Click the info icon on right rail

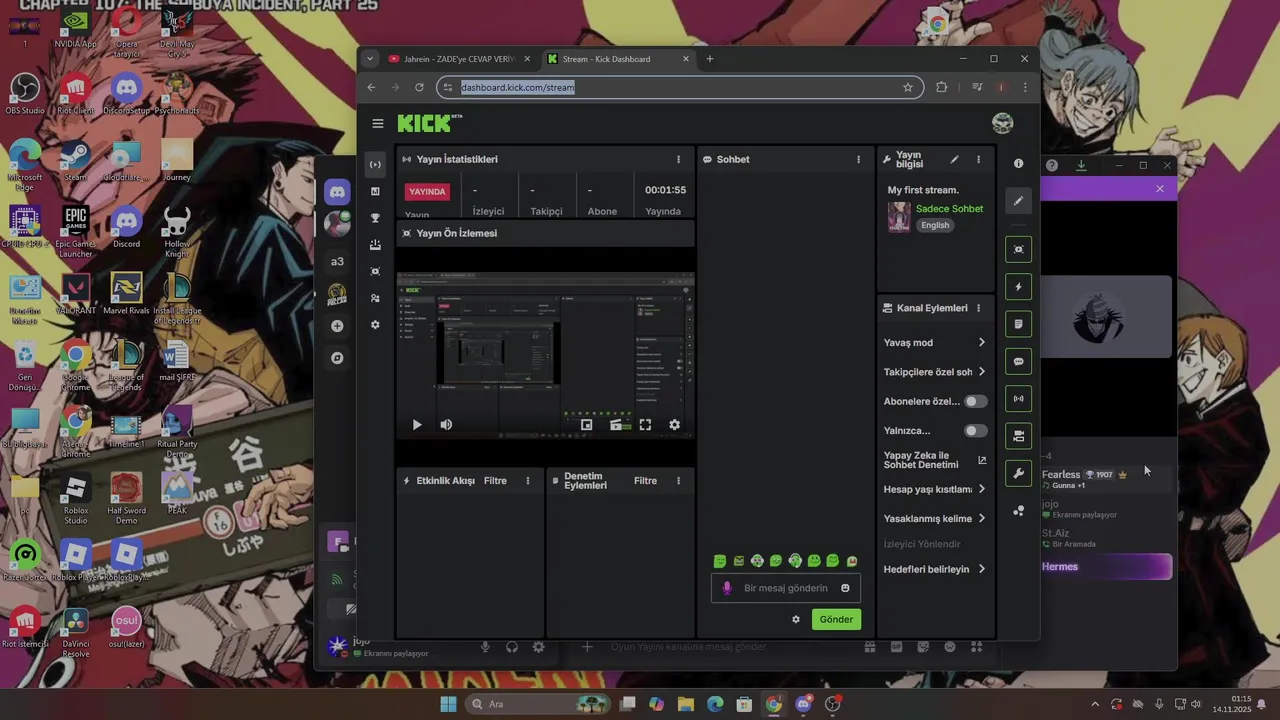tap(1018, 164)
